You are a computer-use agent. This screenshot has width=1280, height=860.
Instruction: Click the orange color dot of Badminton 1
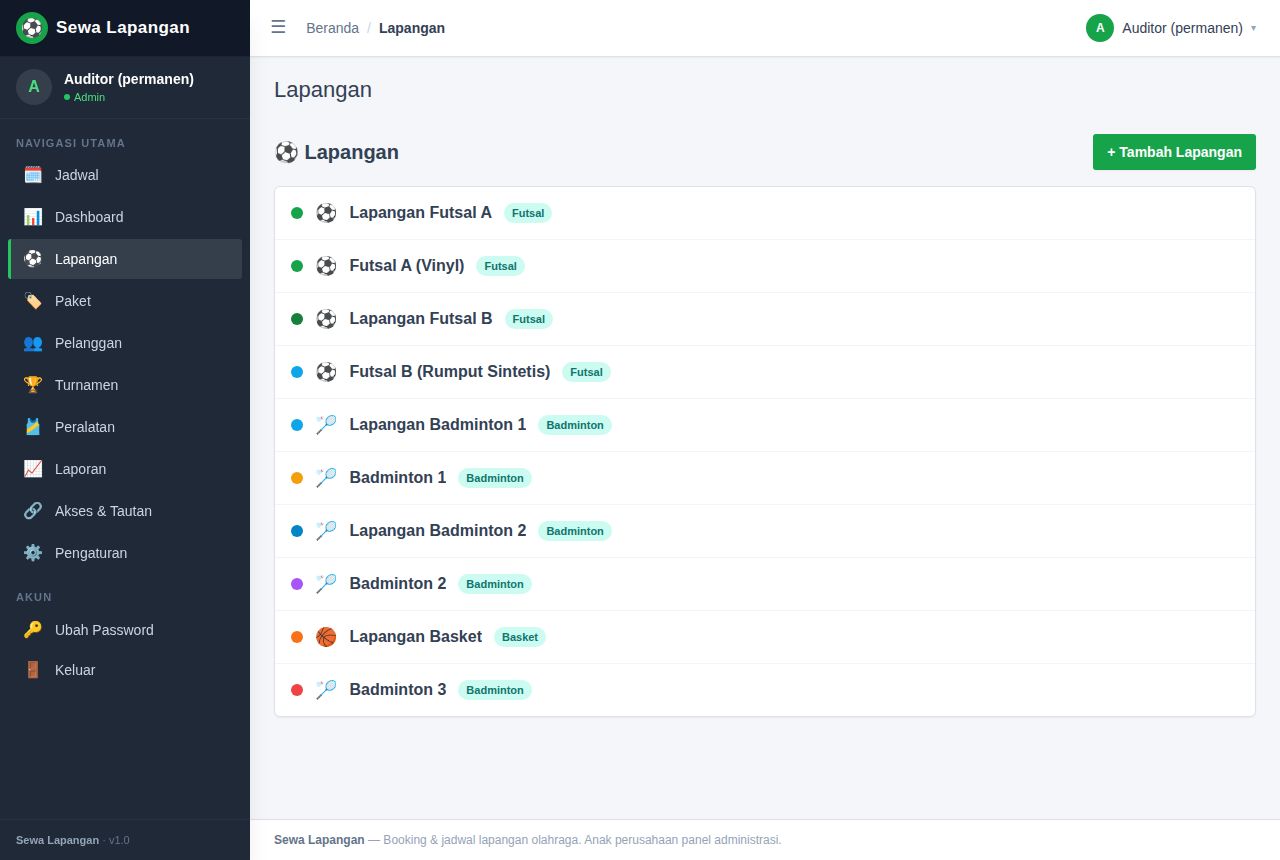(x=297, y=478)
